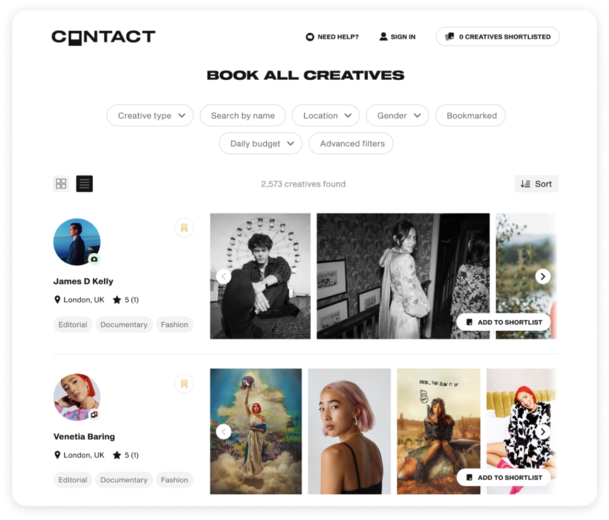The width and height of the screenshot is (609, 520).
Task: Bookmark James D Kelly's profile
Action: coord(184,228)
